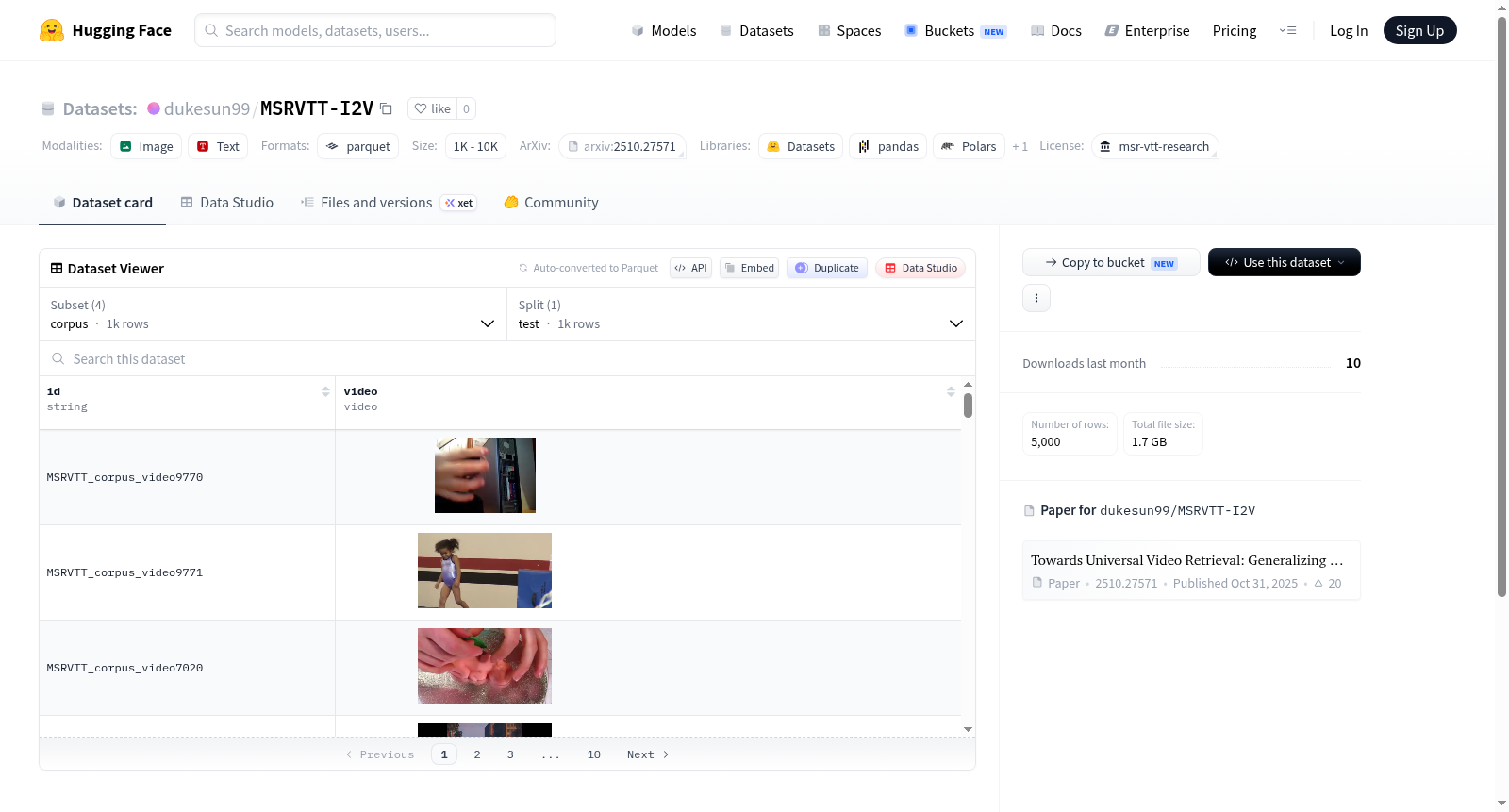
Task: Select the MSRVTT_corpus_video9770 id cell
Action: (x=187, y=477)
